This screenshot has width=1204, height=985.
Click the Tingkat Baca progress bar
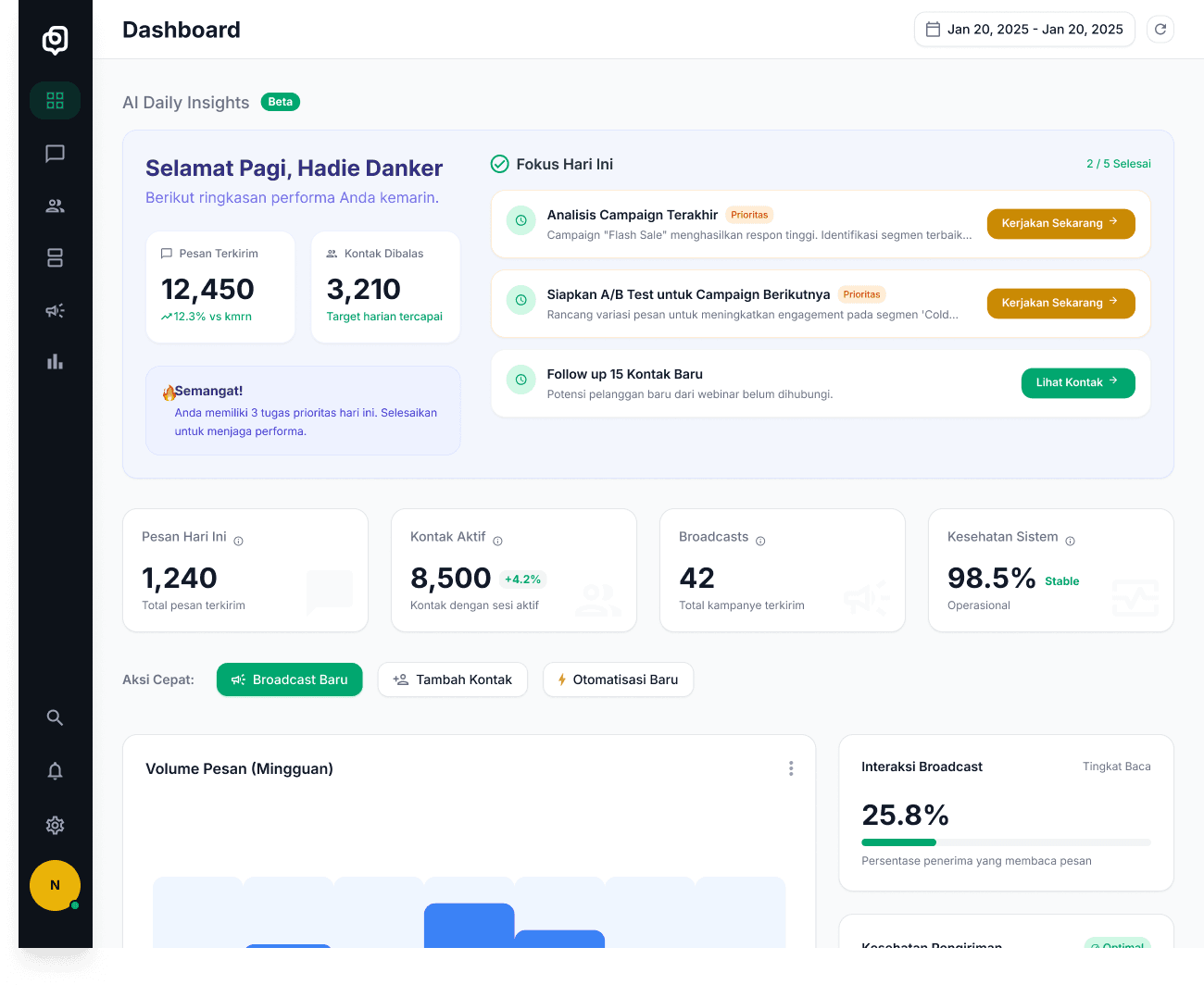click(1006, 842)
